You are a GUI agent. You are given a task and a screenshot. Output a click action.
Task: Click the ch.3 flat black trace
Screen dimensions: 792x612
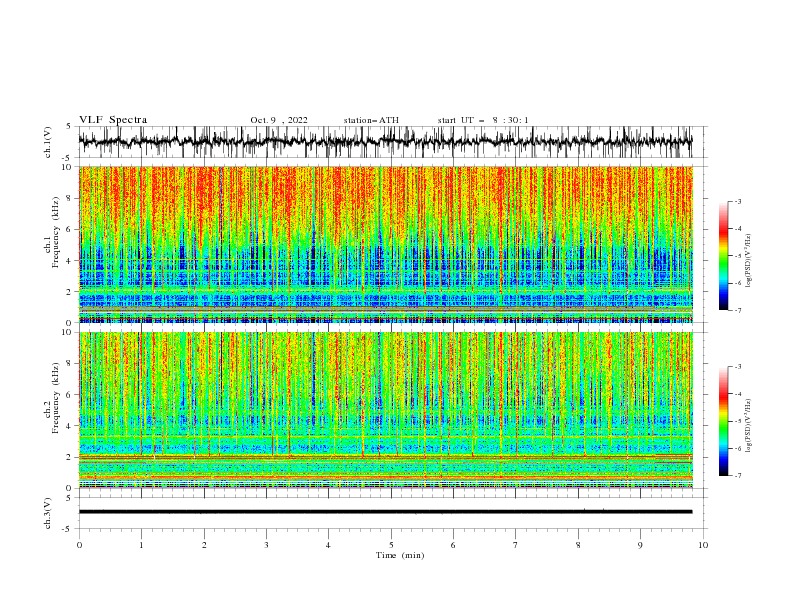(x=385, y=512)
